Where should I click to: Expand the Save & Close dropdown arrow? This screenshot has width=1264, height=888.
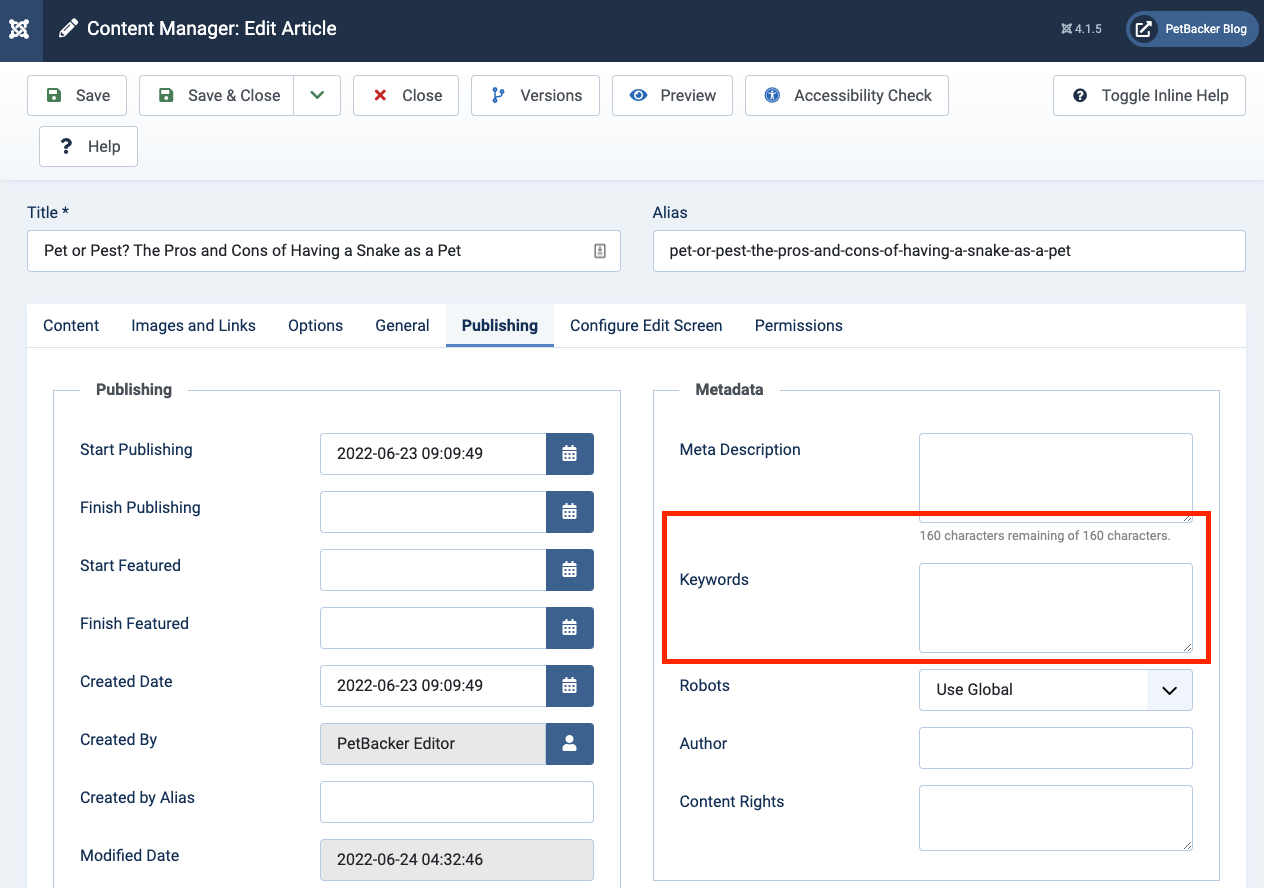coord(317,95)
